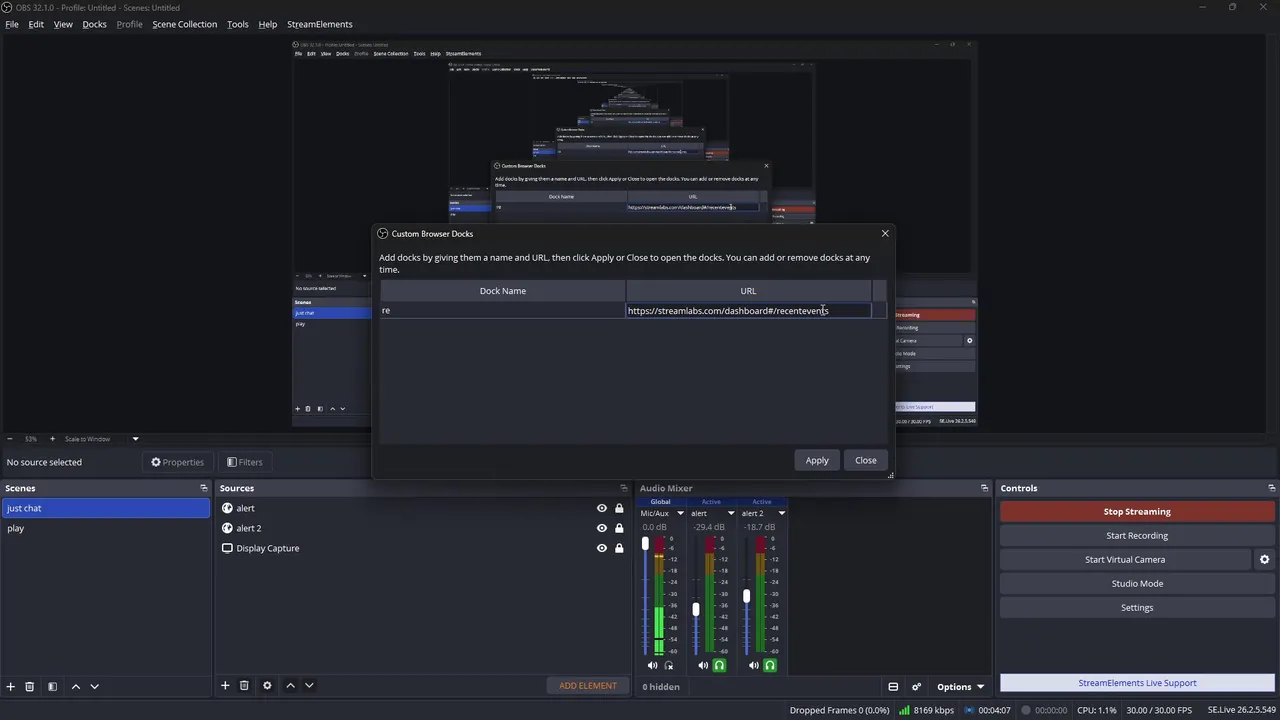Viewport: 1280px width, 720px height.
Task: Float the Controls dock via its header icon
Action: coord(1271,488)
